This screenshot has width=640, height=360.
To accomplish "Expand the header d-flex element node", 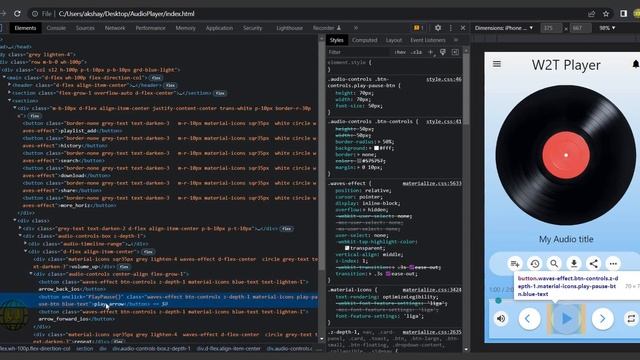I will pos(9,85).
